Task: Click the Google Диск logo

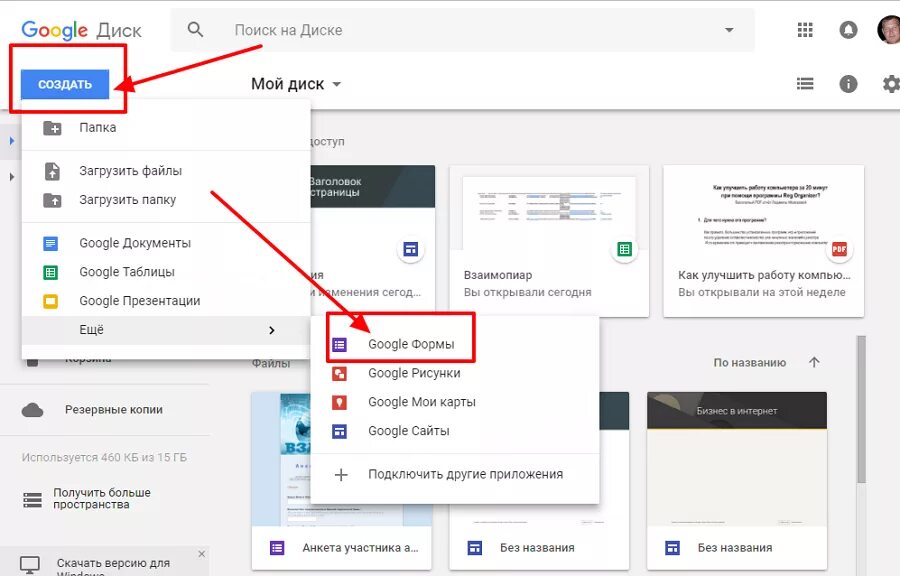Action: pos(81,30)
